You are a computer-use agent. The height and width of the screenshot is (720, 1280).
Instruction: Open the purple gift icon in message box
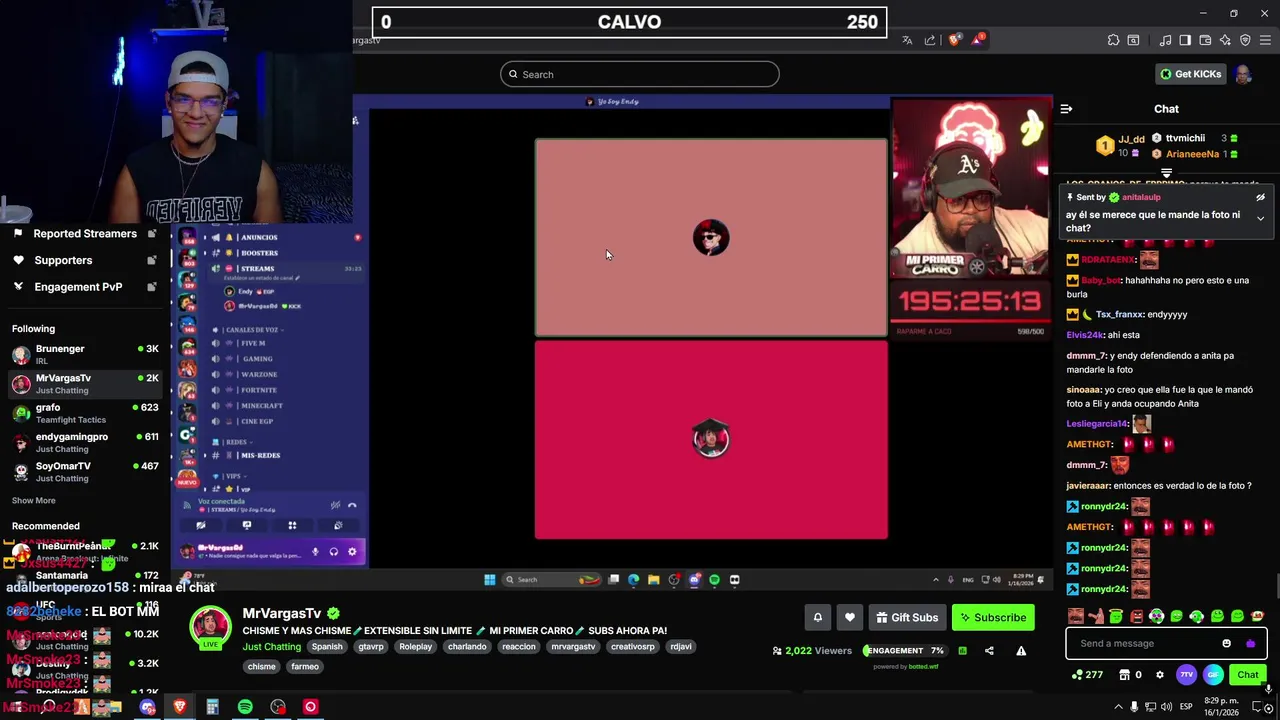1250,644
